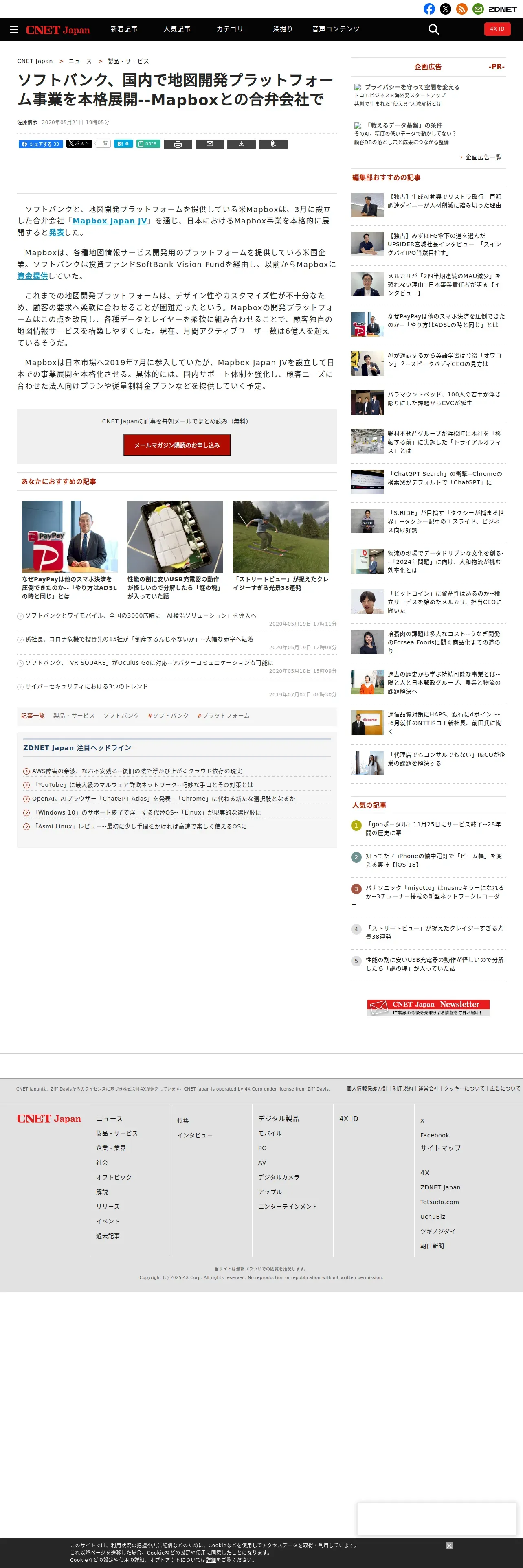Click the clip icon button
This screenshot has height=1568, width=523.
tap(273, 144)
